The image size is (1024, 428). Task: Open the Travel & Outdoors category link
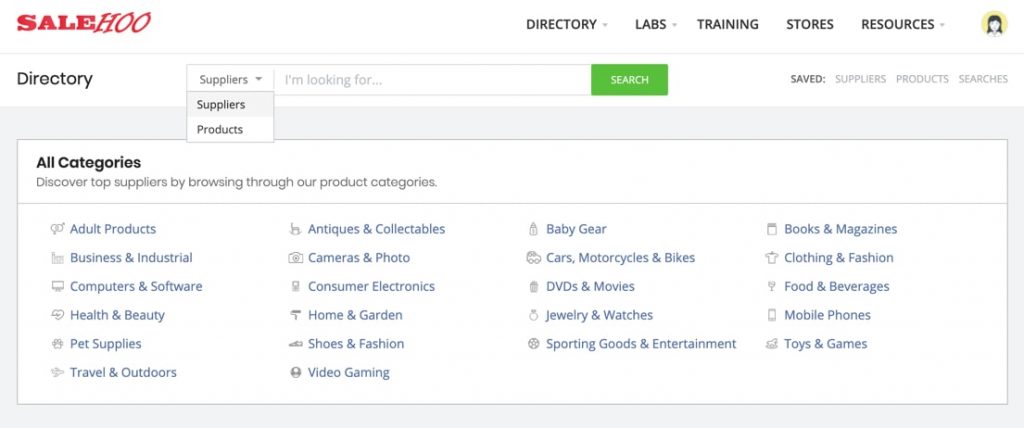point(123,372)
